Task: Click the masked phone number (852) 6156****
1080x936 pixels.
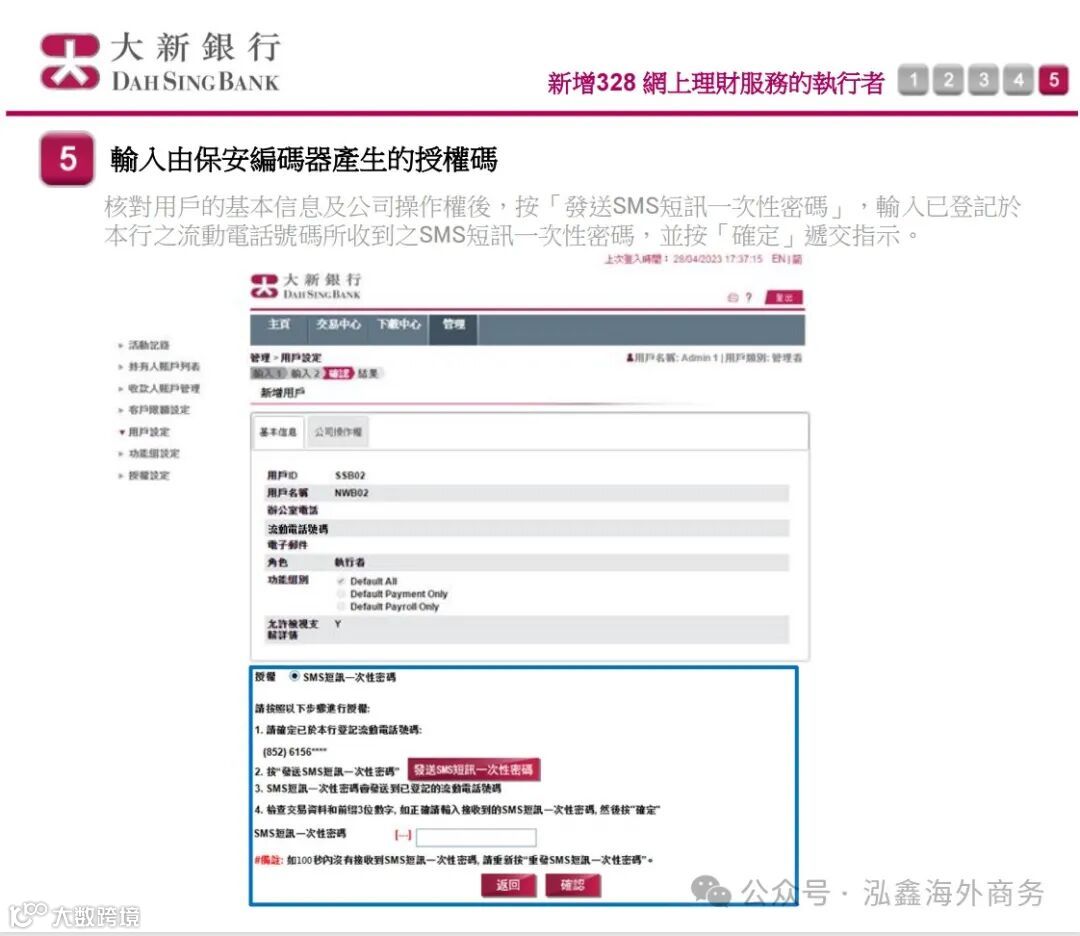Action: coord(295,751)
